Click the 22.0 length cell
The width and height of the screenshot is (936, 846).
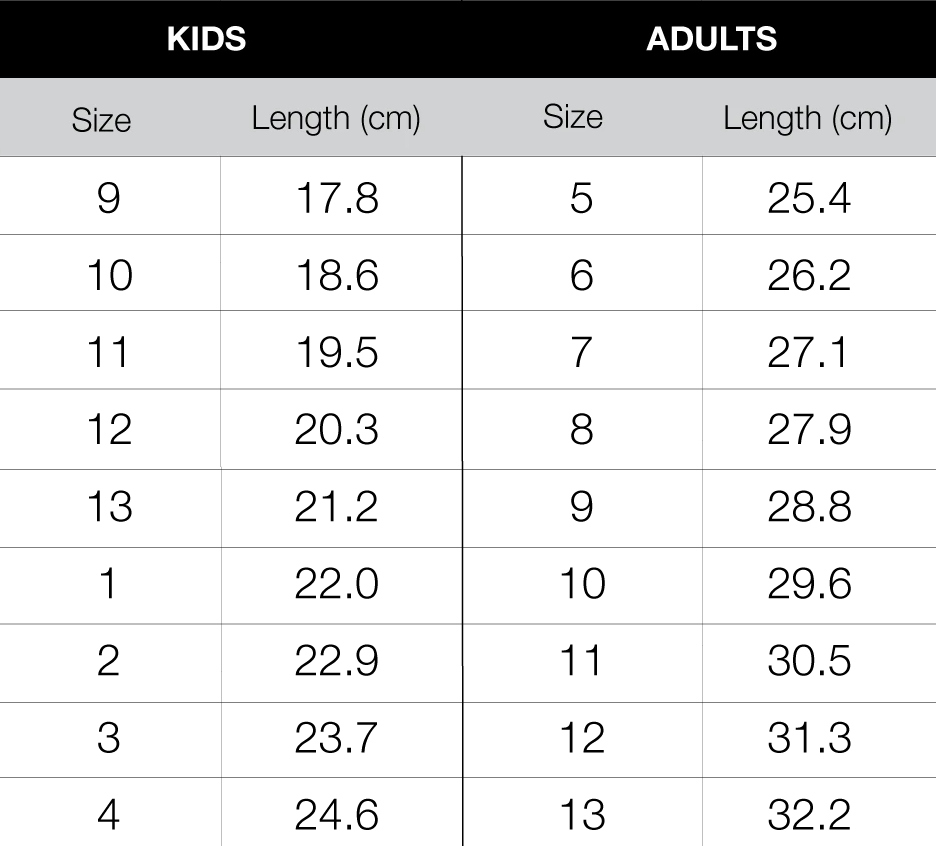click(341, 586)
